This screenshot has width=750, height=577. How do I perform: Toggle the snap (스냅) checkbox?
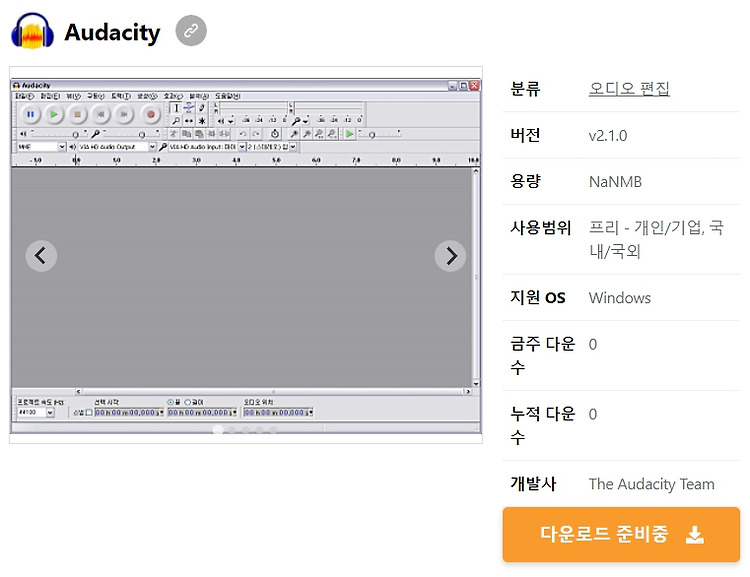point(89,412)
